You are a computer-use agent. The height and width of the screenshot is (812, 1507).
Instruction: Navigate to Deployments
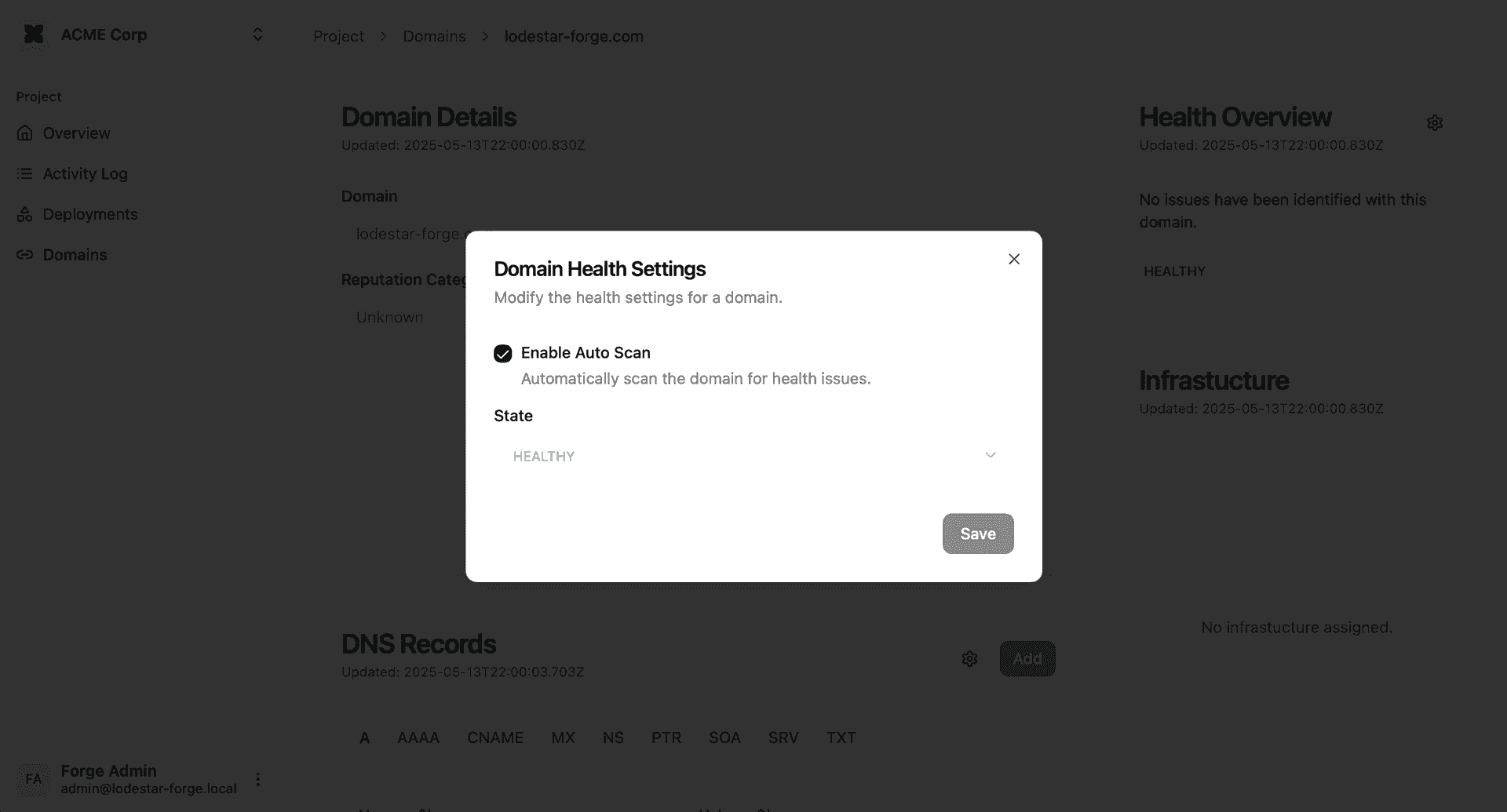(90, 214)
